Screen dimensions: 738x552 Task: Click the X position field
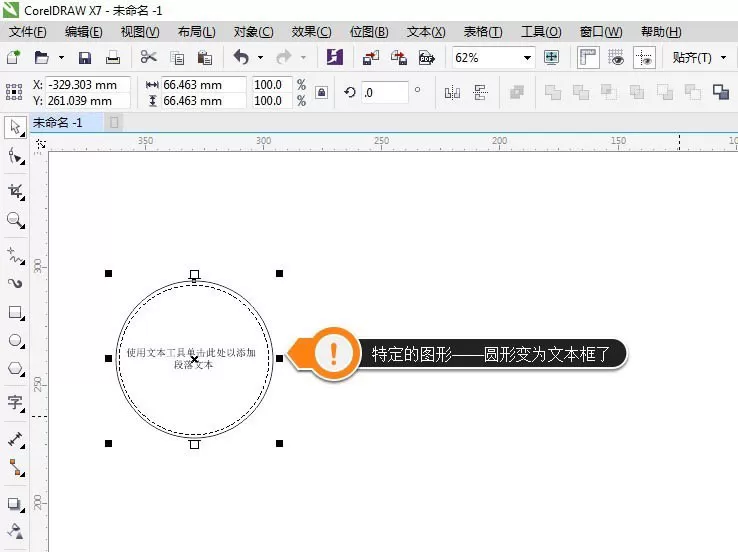click(88, 85)
